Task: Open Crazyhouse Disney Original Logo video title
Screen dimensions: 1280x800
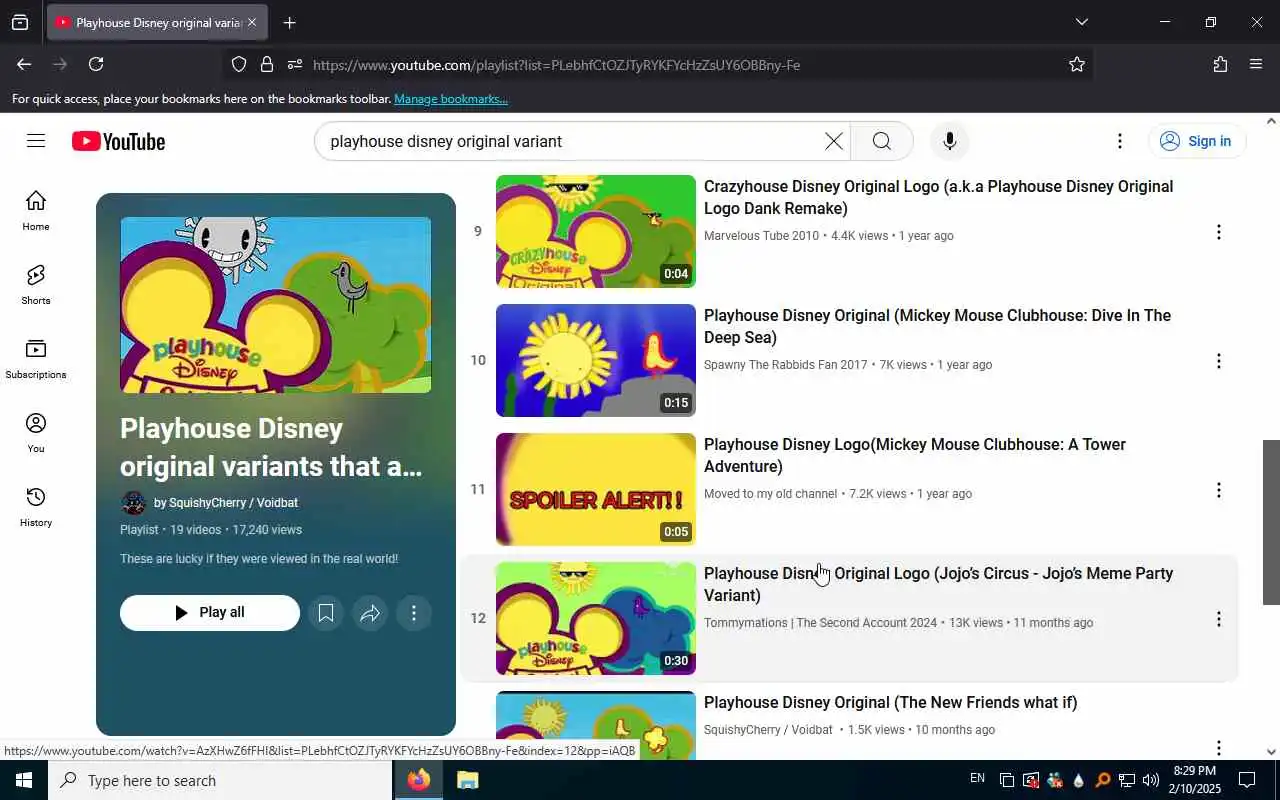Action: pos(938,197)
